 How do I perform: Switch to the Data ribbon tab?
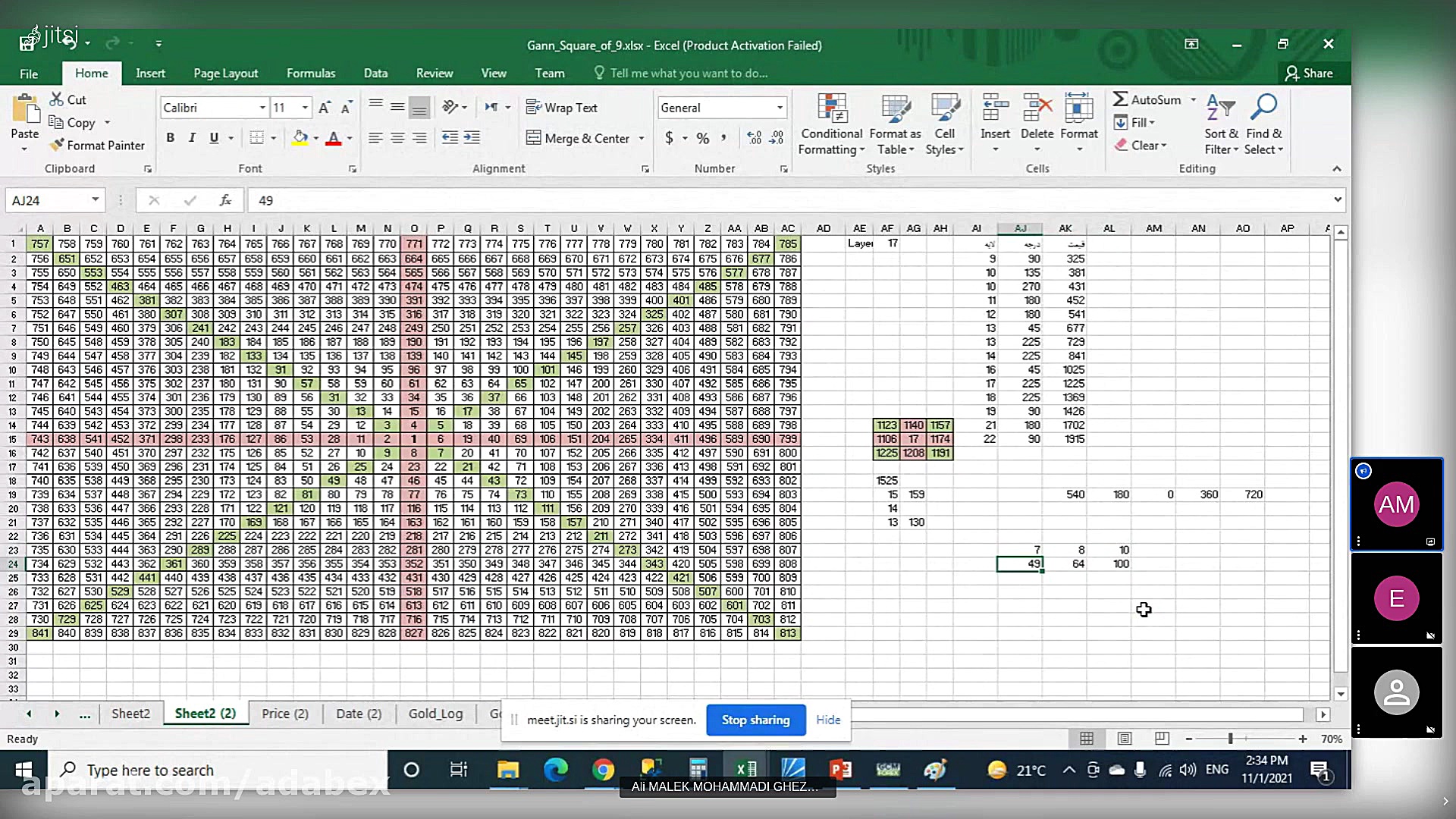coord(375,73)
